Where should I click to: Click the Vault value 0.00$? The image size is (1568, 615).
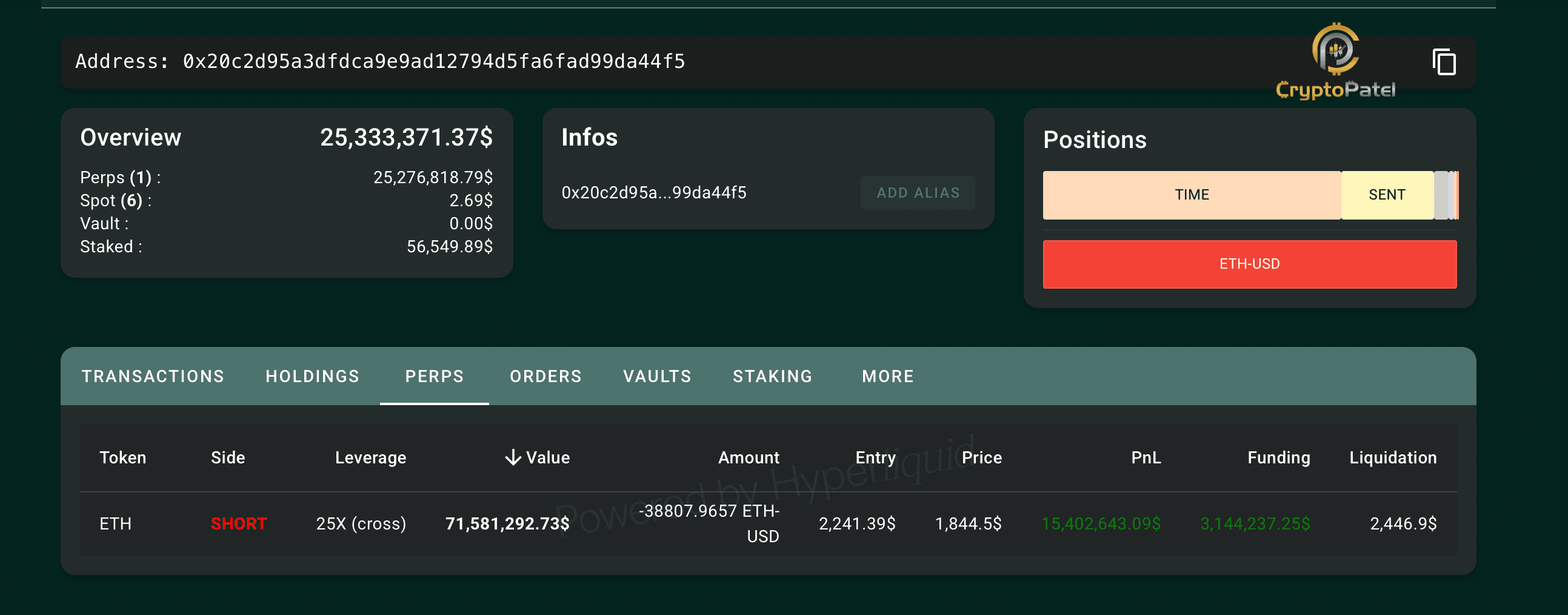coord(470,223)
